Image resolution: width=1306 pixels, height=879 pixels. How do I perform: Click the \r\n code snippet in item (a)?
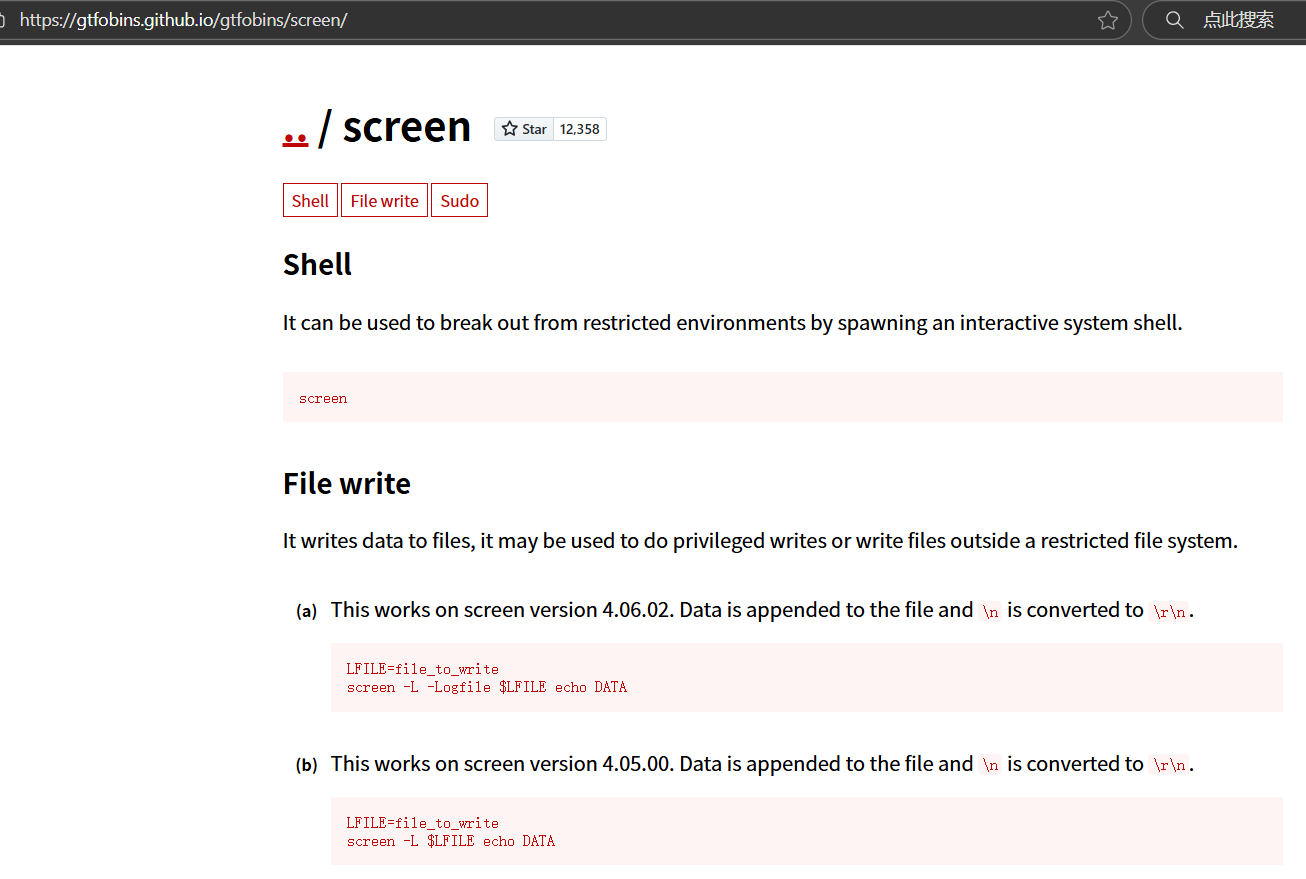coord(1169,611)
